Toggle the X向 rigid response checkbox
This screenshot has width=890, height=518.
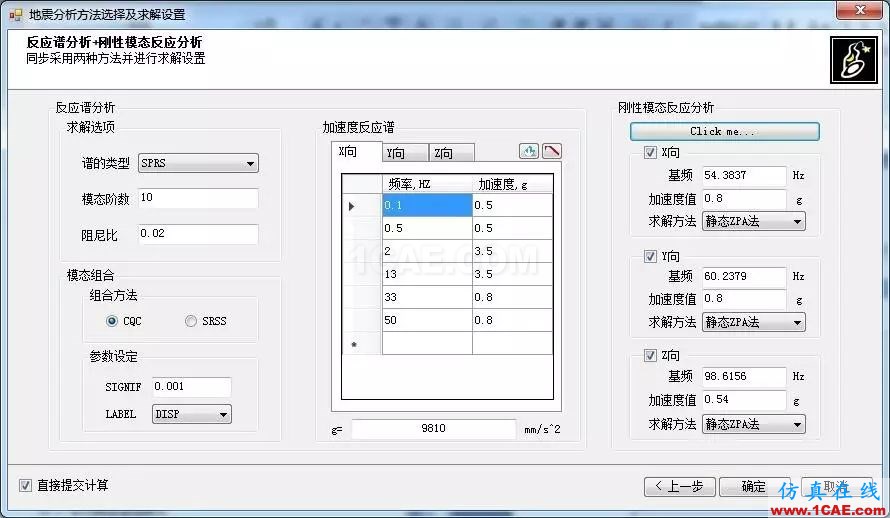coord(650,152)
